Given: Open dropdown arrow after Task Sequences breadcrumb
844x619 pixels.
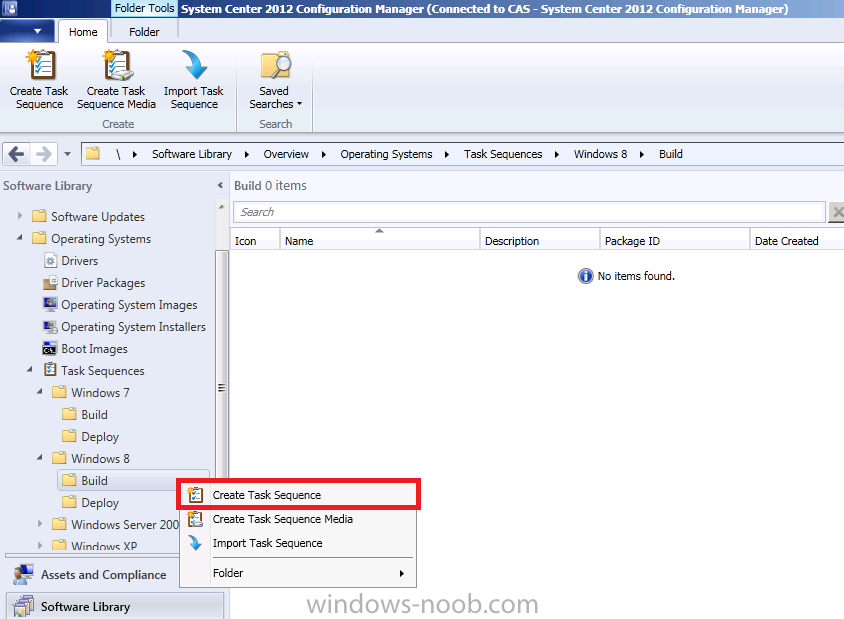Looking at the screenshot, I should 557,154.
